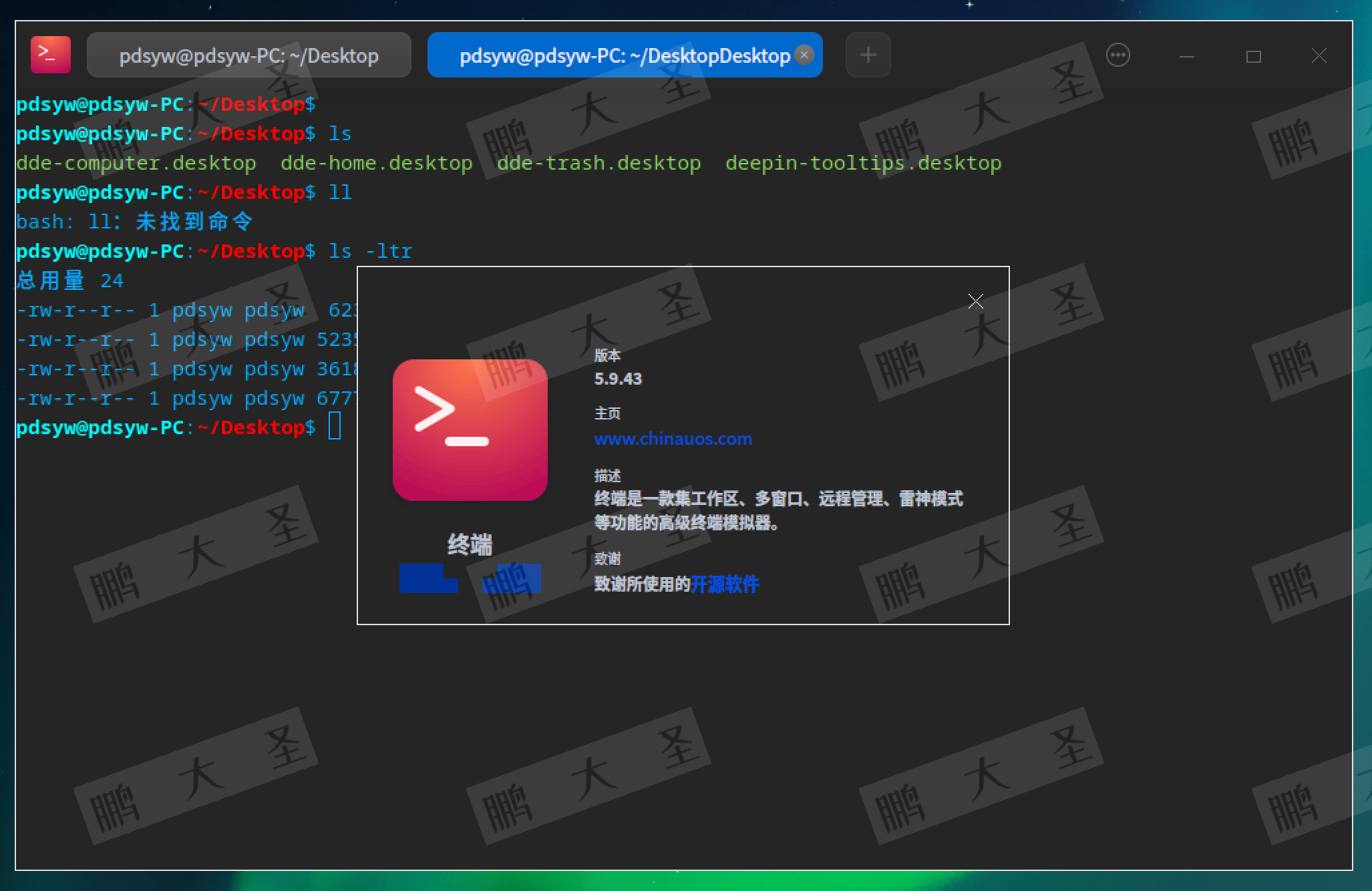Click the file row with size starting 523
1372x891 pixels.
click(187, 339)
